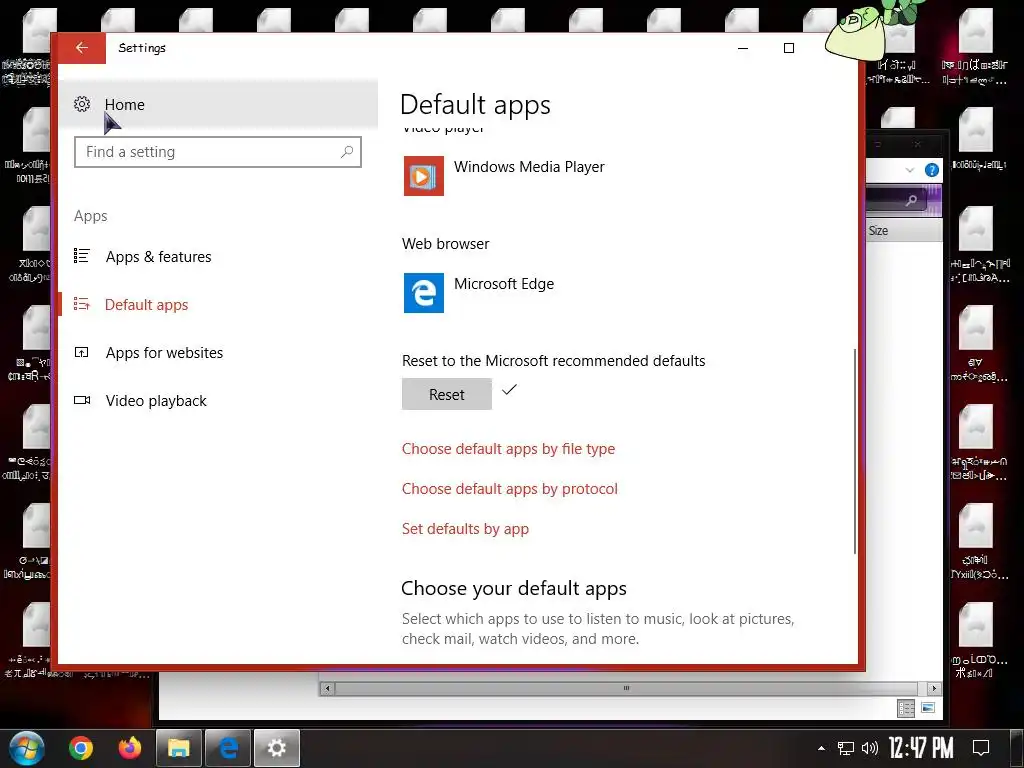Open Settings Home with the gear icon
The image size is (1024, 768).
(x=82, y=104)
